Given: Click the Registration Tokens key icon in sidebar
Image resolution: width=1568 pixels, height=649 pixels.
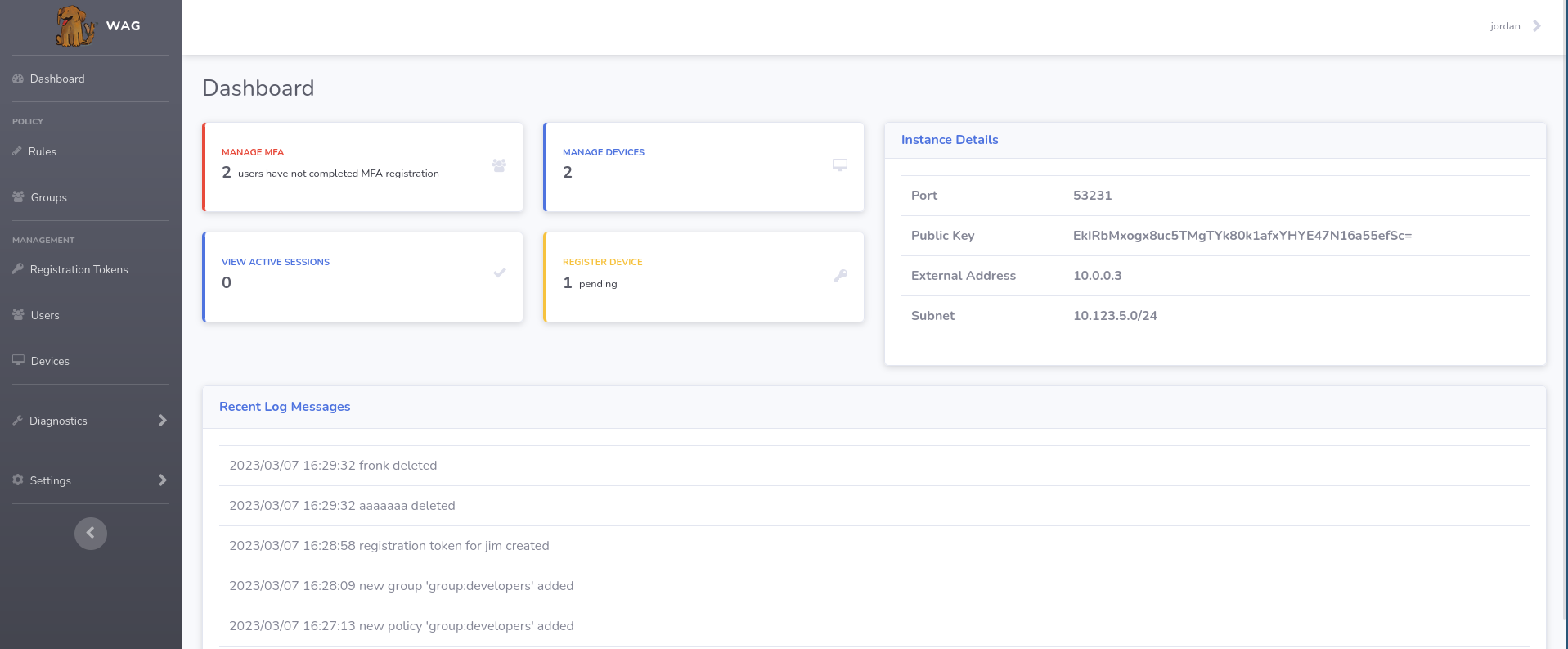Looking at the screenshot, I should (18, 268).
